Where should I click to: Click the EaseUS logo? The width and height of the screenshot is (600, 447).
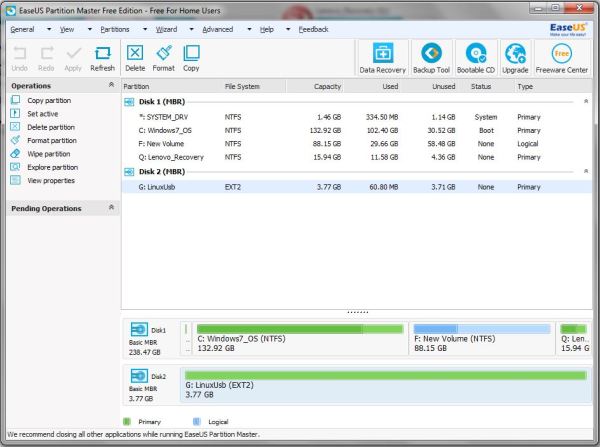click(x=568, y=29)
